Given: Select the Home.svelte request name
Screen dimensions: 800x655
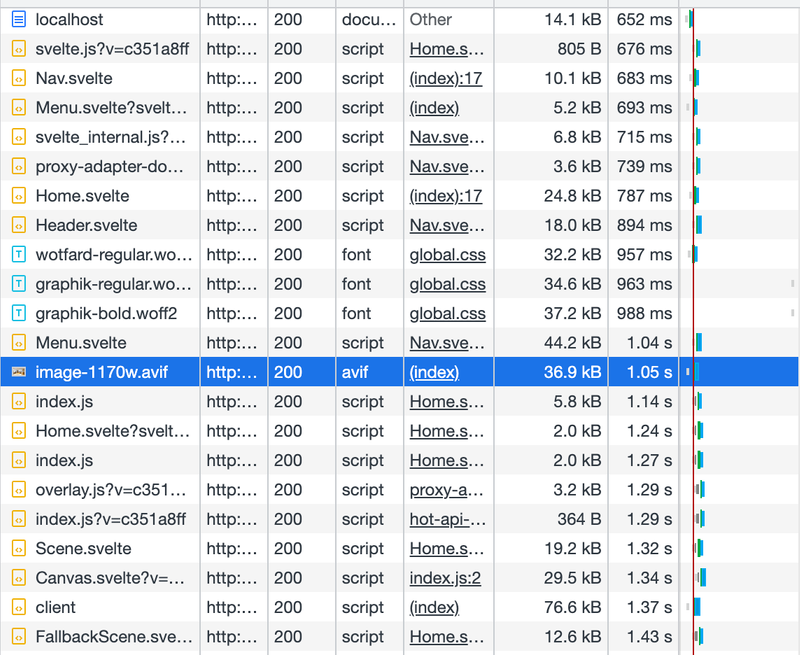Looking at the screenshot, I should click(82, 196).
